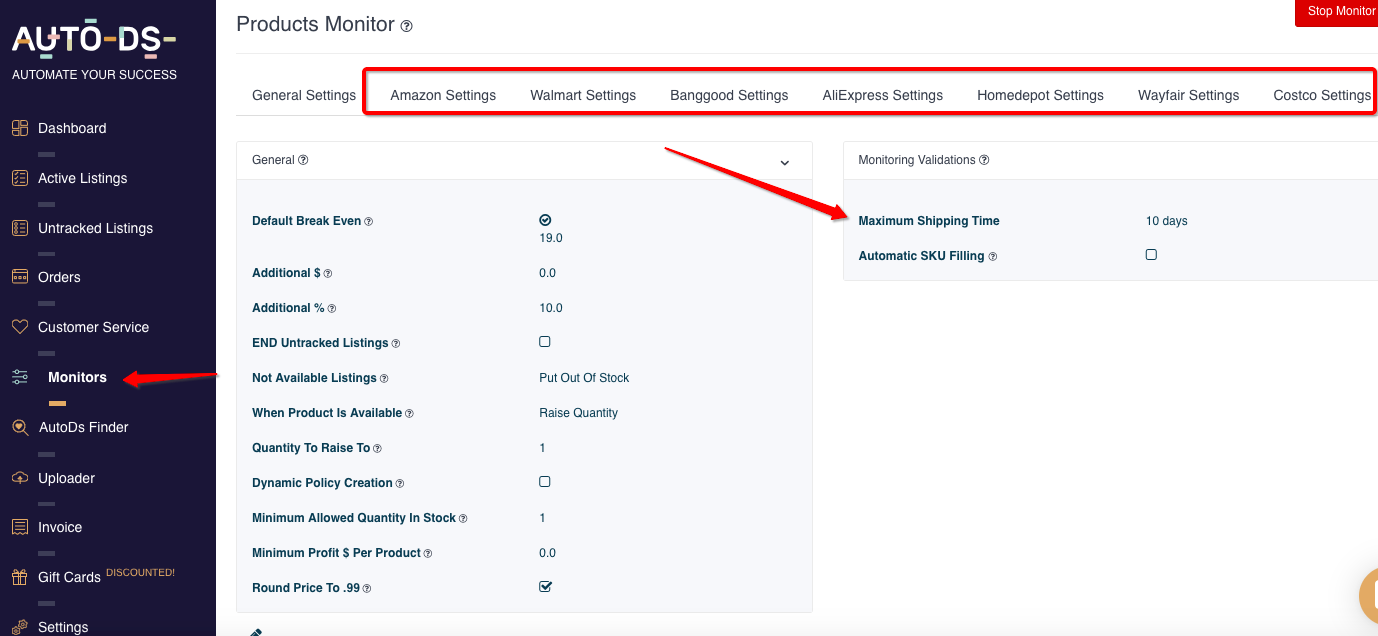1378x636 pixels.
Task: Click the Monitors sliders icon
Action: pos(20,377)
